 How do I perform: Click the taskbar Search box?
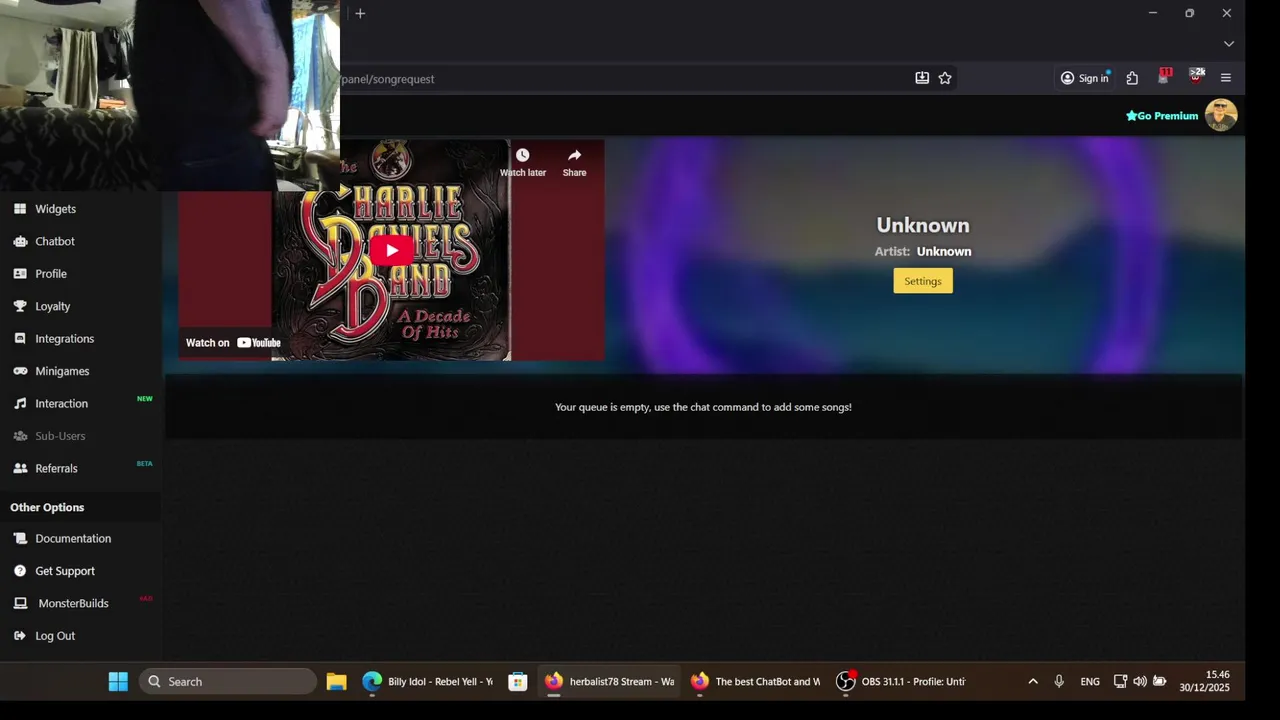[228, 681]
